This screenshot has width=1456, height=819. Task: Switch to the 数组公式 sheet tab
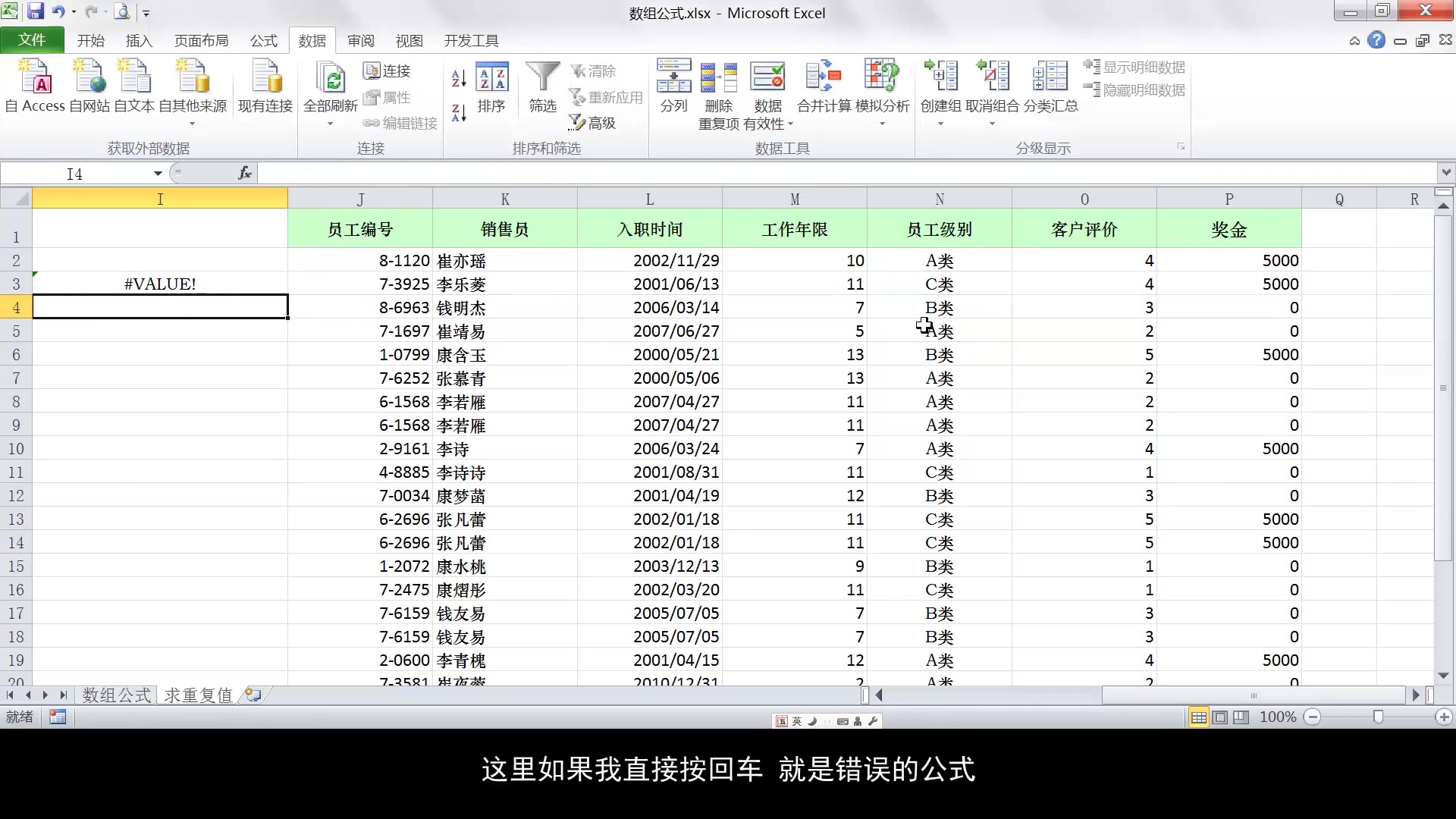point(117,695)
